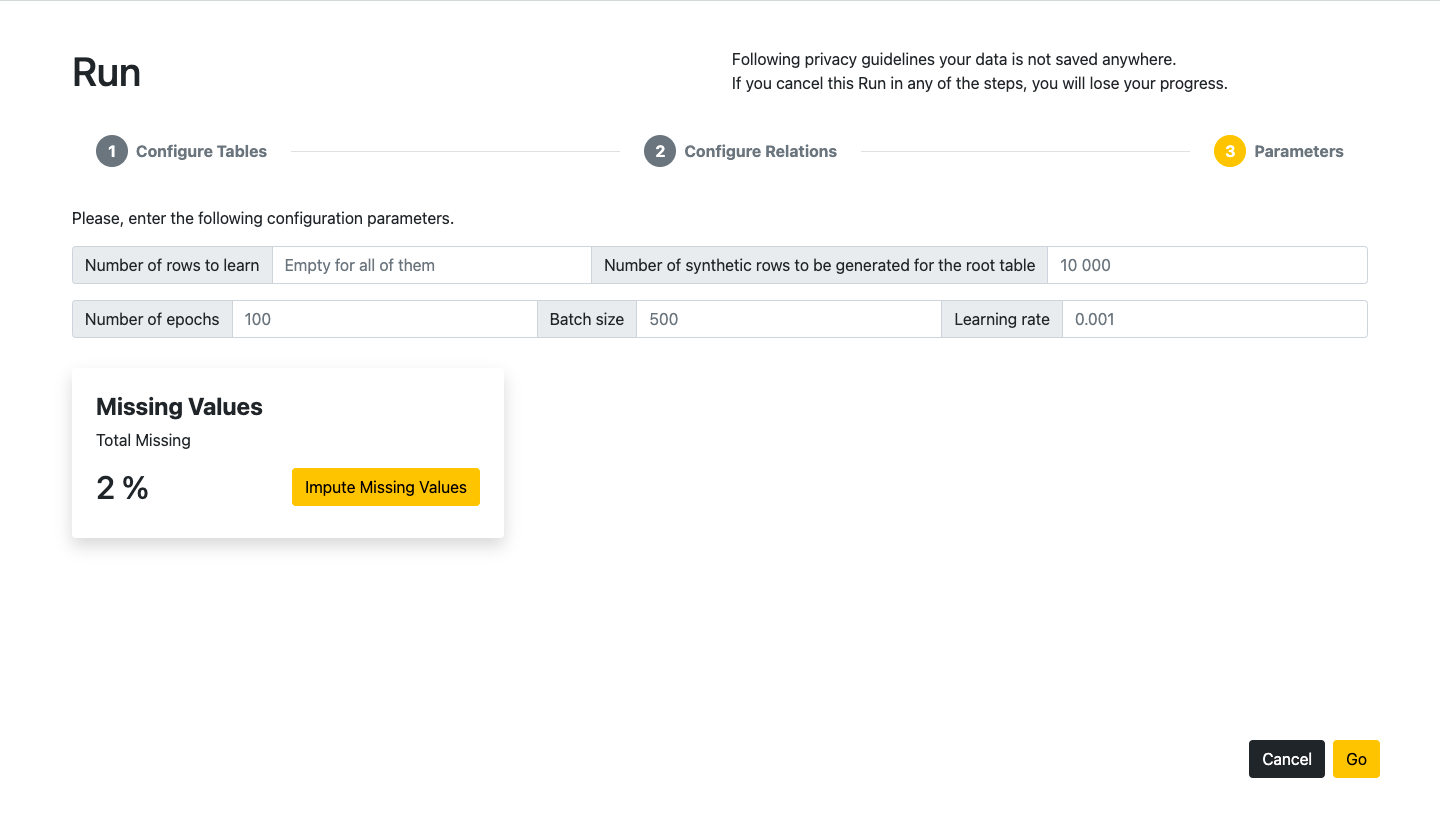Open the Configure Relations step label

[x=760, y=152]
